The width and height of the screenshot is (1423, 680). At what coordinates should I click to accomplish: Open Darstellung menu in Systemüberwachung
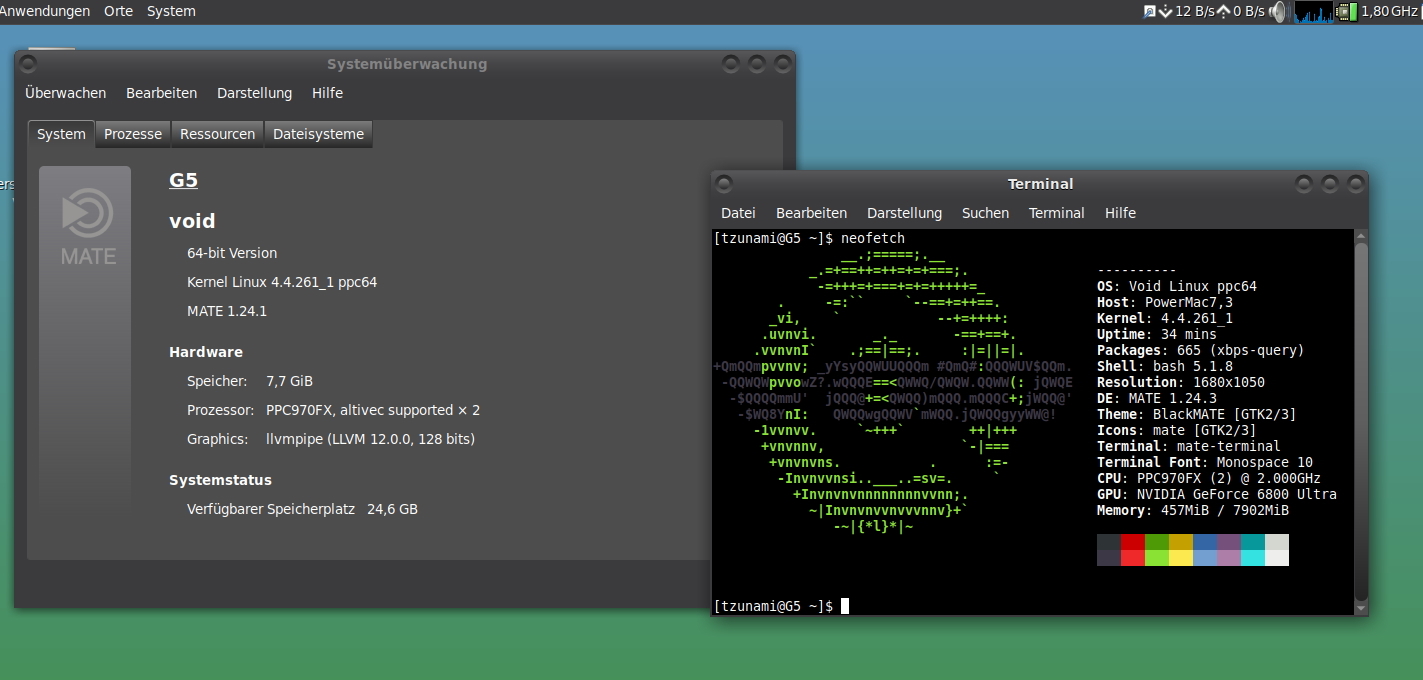254,93
